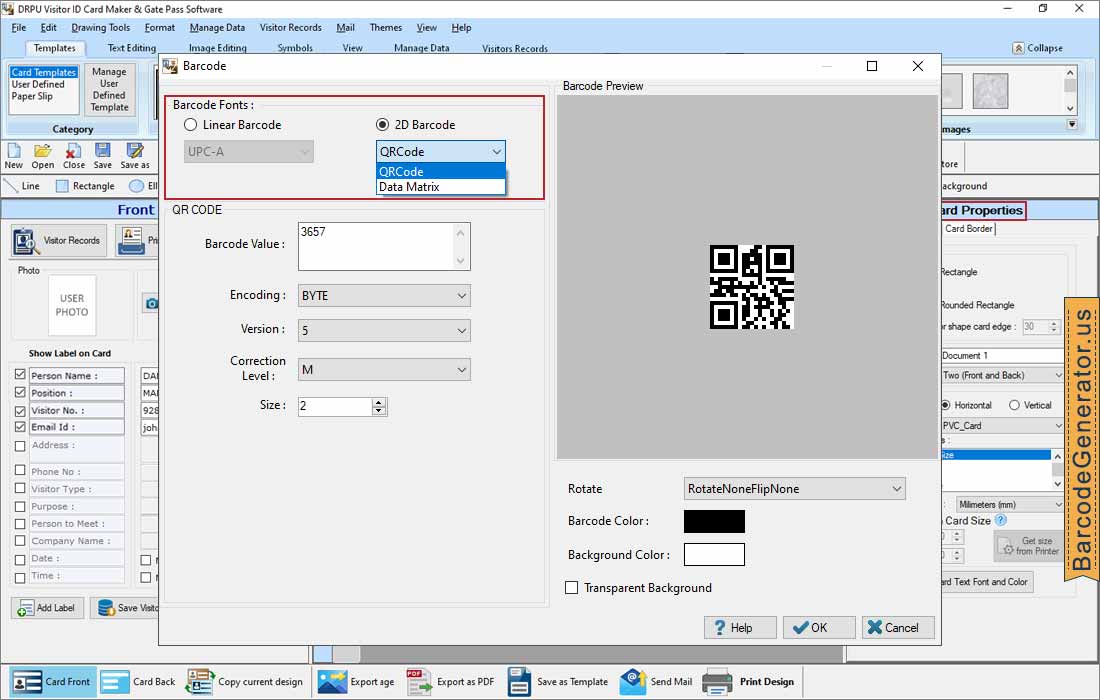Select the Vertical orientation radio button
The width and height of the screenshot is (1100, 700).
(x=1014, y=405)
